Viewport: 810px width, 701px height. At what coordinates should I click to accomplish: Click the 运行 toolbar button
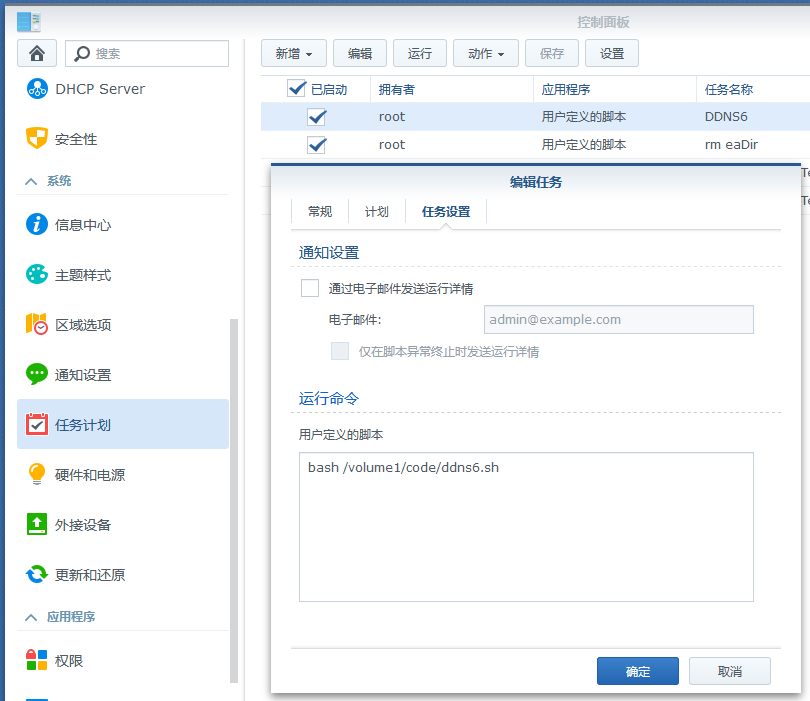419,53
